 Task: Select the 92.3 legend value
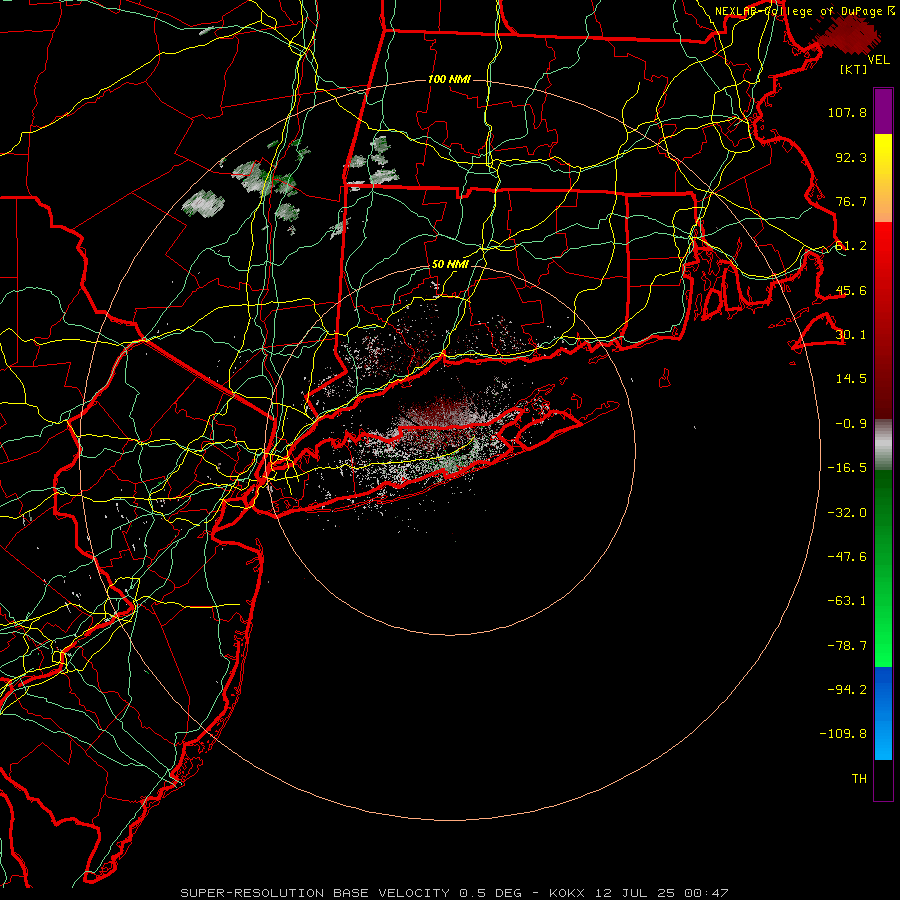point(851,157)
